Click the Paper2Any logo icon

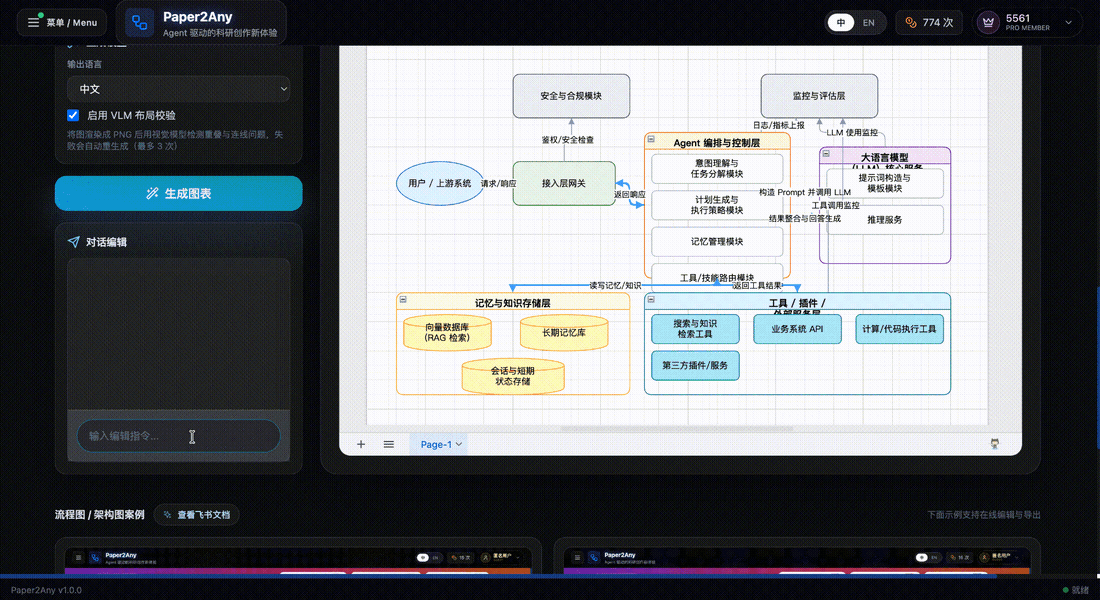pos(141,22)
